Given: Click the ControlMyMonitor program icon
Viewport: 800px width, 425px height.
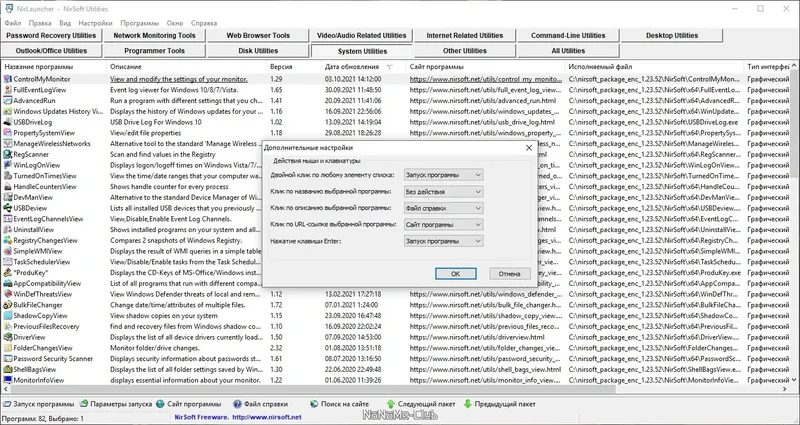Looking at the screenshot, I should 7,79.
